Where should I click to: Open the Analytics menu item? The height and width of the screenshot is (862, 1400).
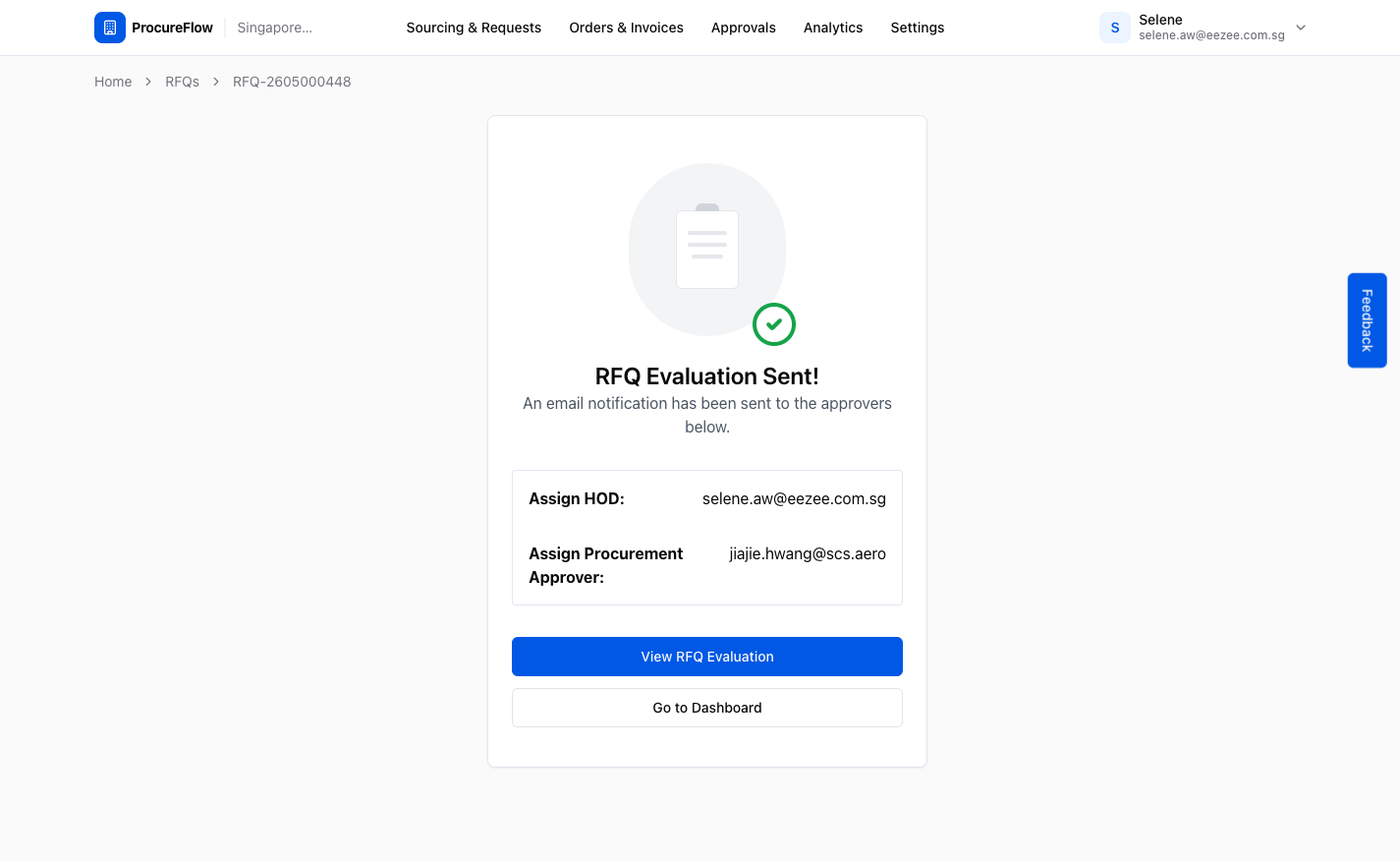[833, 28]
